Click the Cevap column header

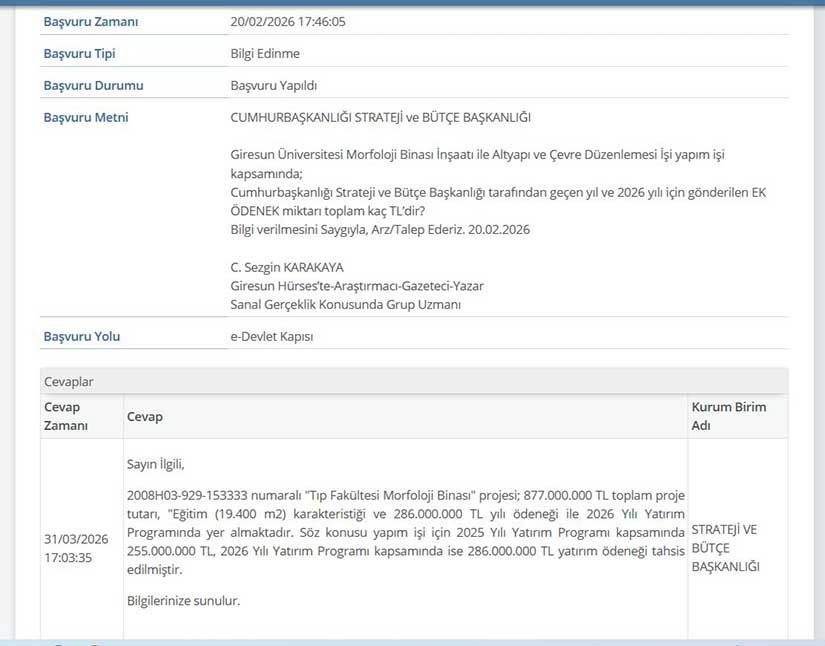pyautogui.click(x=144, y=416)
